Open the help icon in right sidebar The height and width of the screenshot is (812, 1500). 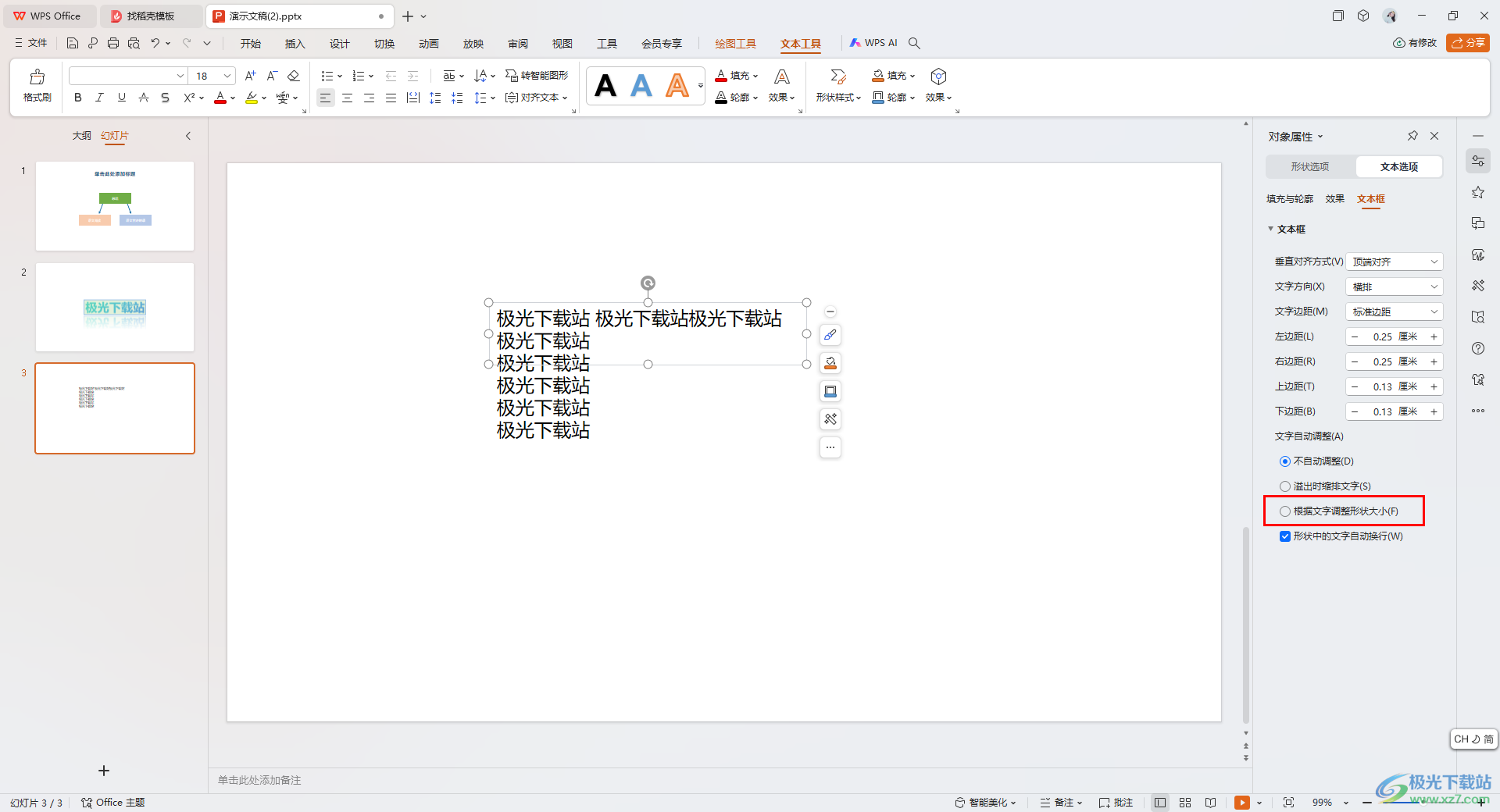pyautogui.click(x=1477, y=348)
